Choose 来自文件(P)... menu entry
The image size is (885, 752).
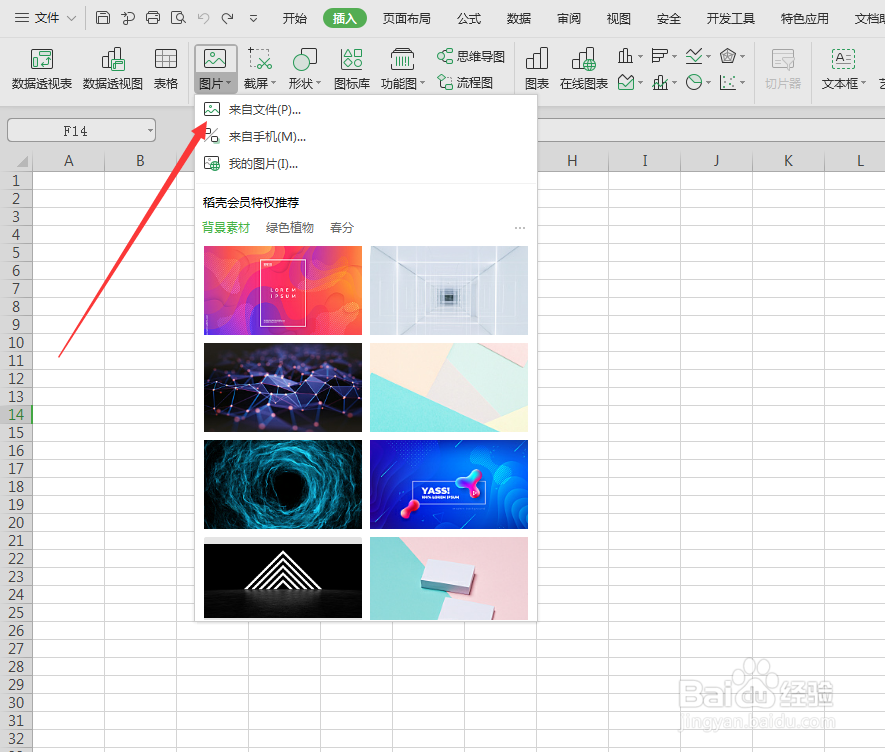366,110
